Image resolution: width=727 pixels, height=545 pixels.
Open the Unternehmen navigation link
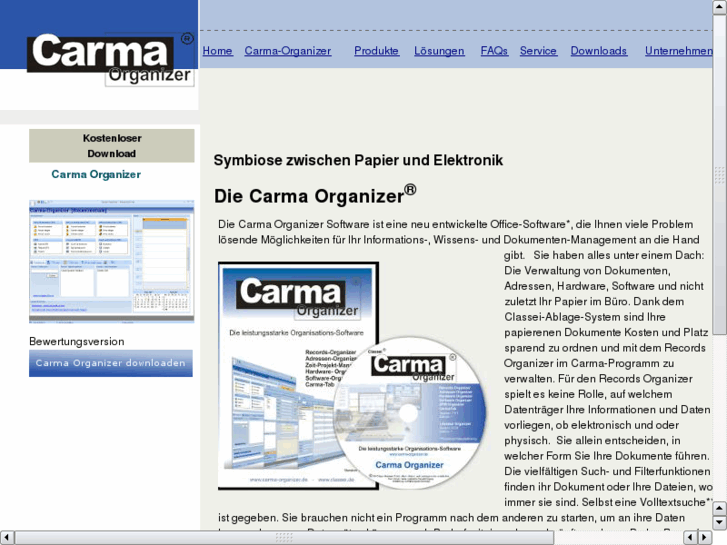[678, 51]
